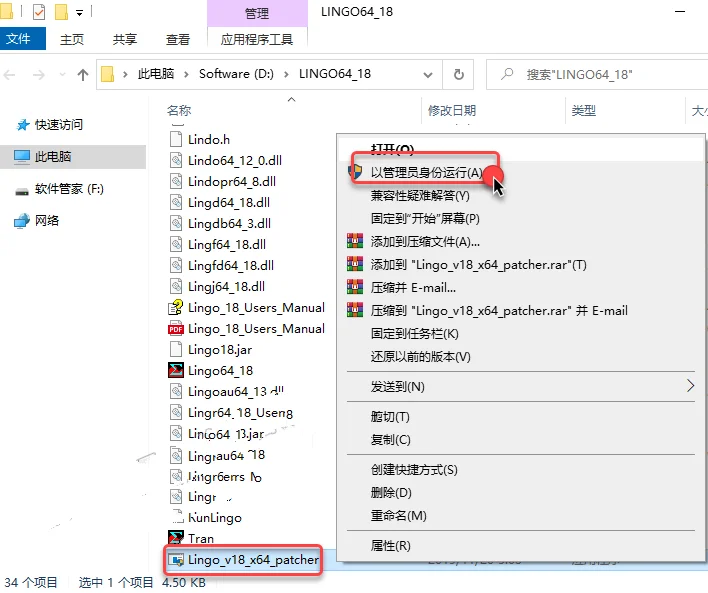Viewport: 708px width, 593px height.
Task: Choose 重命名(M) from the context menu
Action: (398, 515)
